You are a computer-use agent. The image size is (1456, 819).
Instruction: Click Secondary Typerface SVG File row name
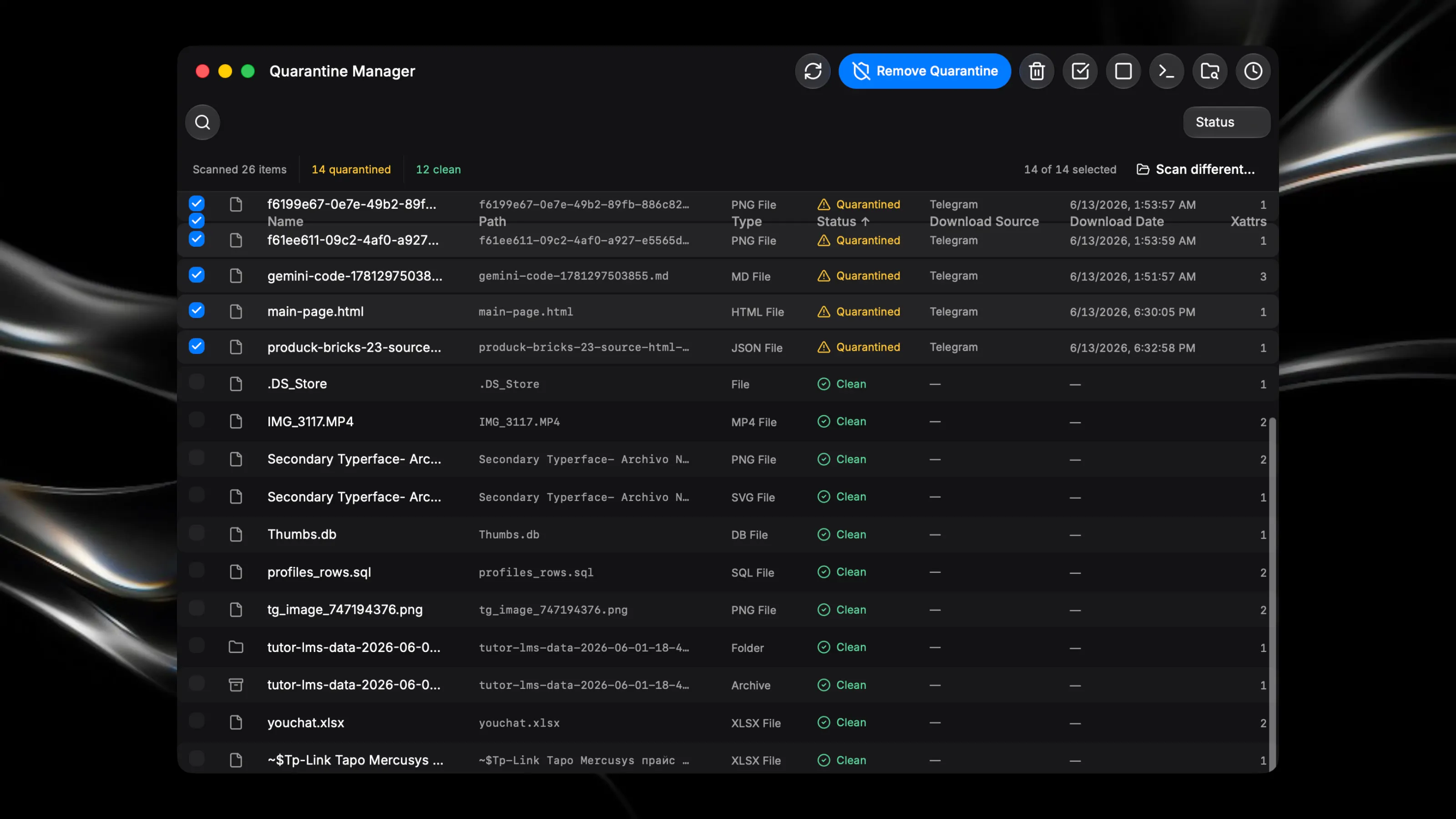pyautogui.click(x=354, y=497)
